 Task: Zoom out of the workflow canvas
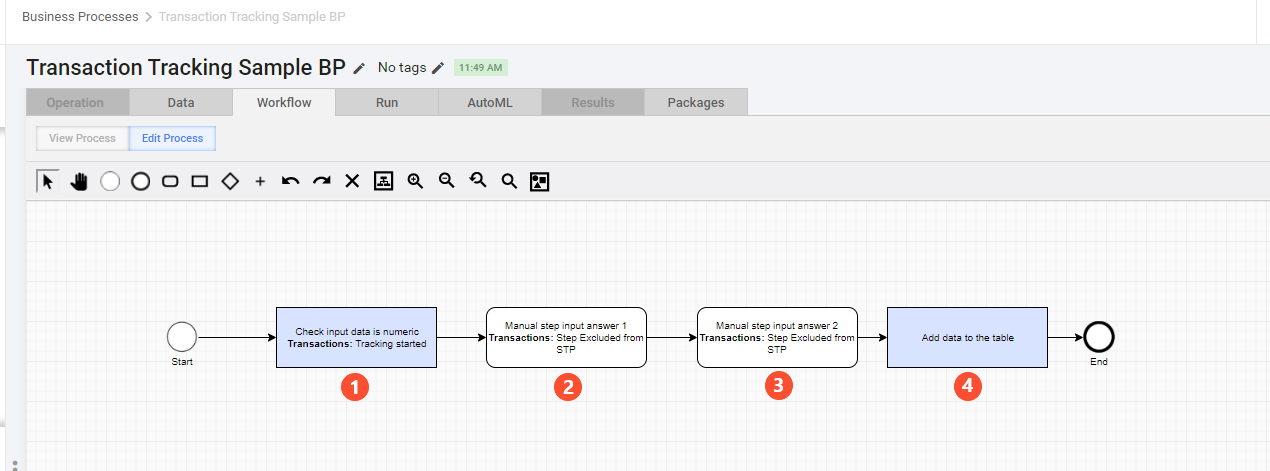[x=447, y=181]
